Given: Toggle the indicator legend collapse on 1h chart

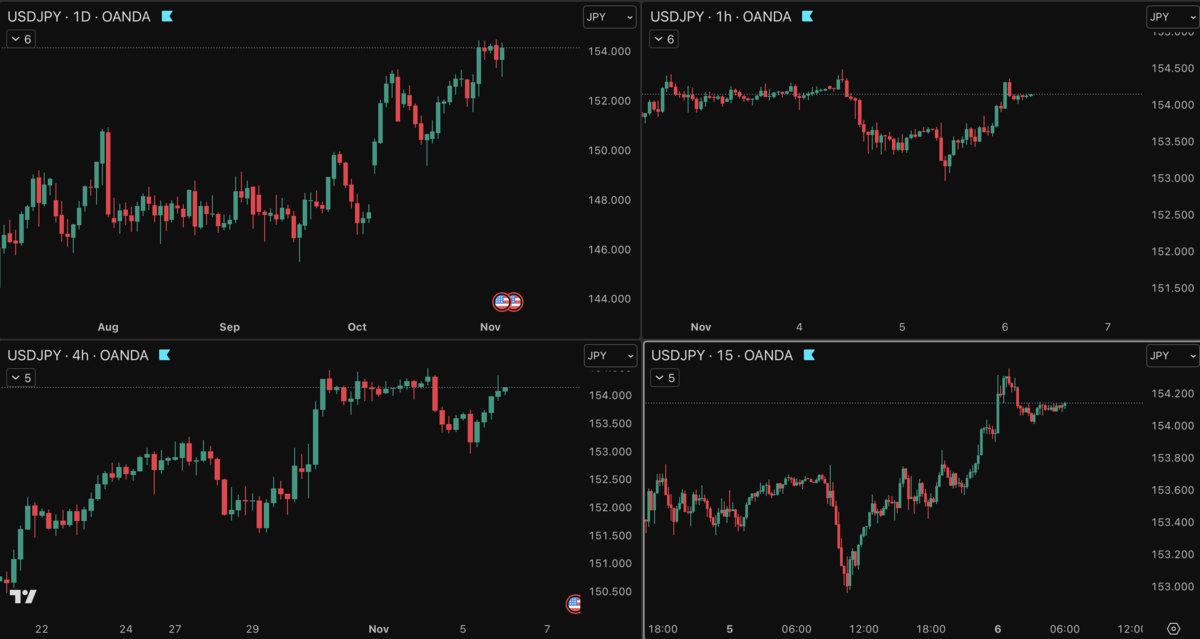Looking at the screenshot, I should [x=664, y=39].
